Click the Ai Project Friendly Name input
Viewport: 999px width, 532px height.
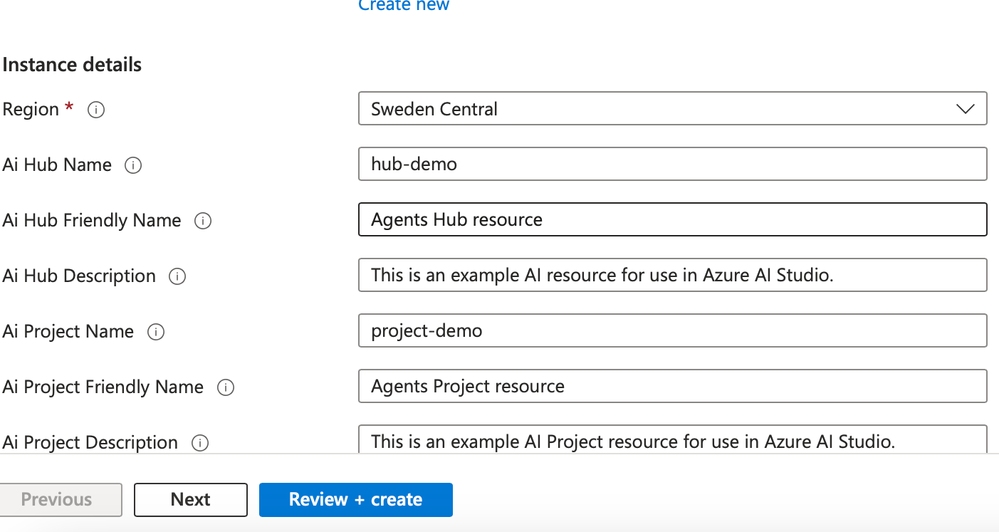[x=672, y=386]
